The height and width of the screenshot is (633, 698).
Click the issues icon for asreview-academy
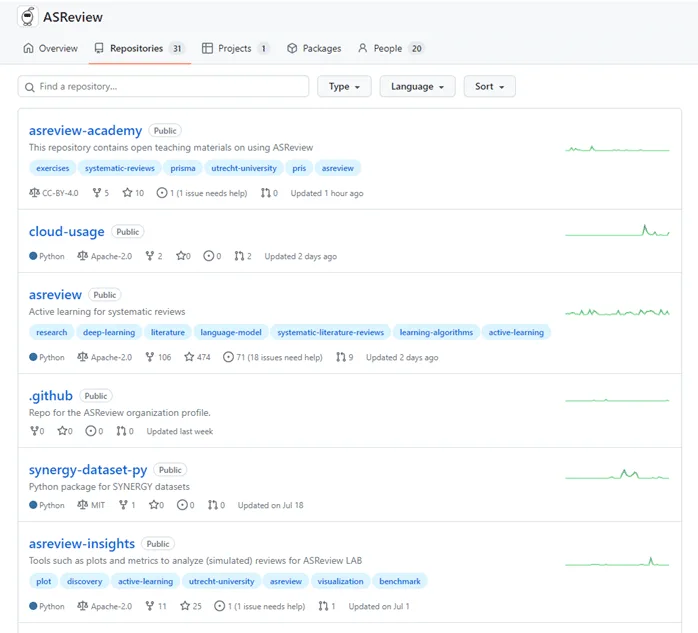click(x=162, y=193)
